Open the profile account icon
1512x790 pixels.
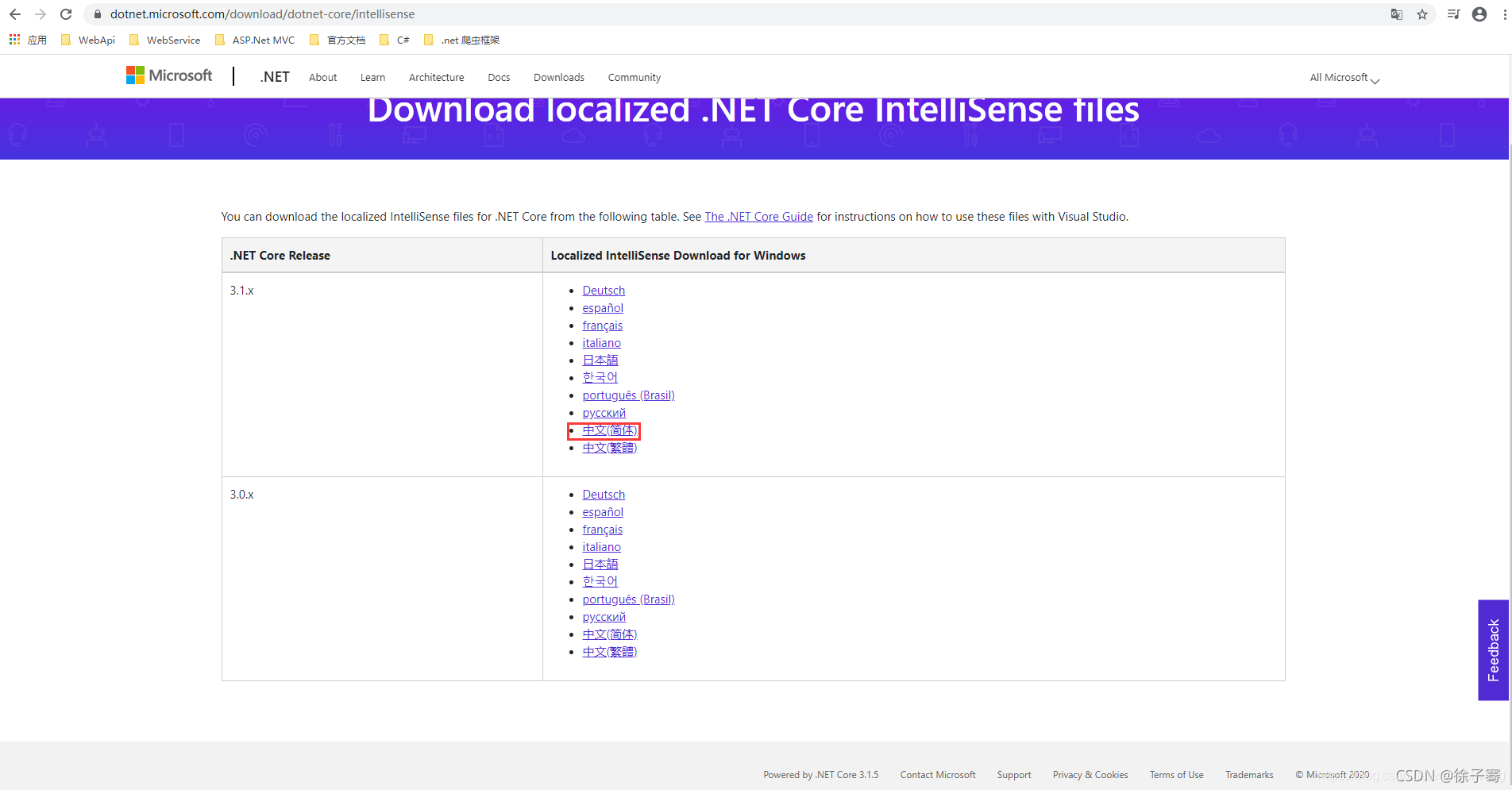pos(1479,14)
